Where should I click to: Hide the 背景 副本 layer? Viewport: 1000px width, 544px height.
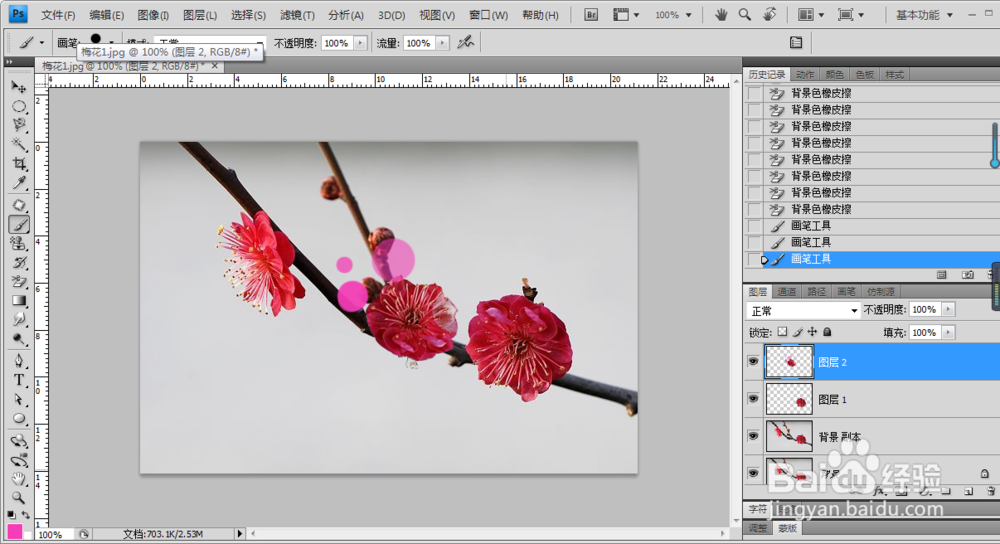[x=753, y=436]
